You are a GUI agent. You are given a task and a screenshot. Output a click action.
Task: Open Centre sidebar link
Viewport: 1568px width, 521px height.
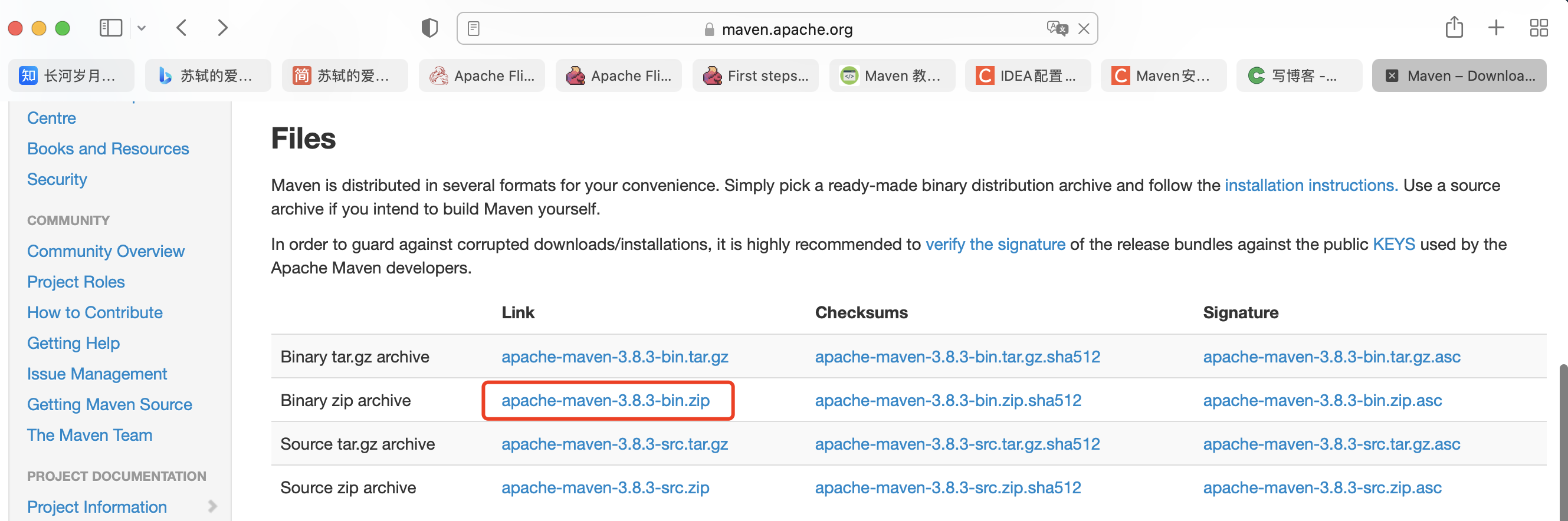click(x=52, y=118)
